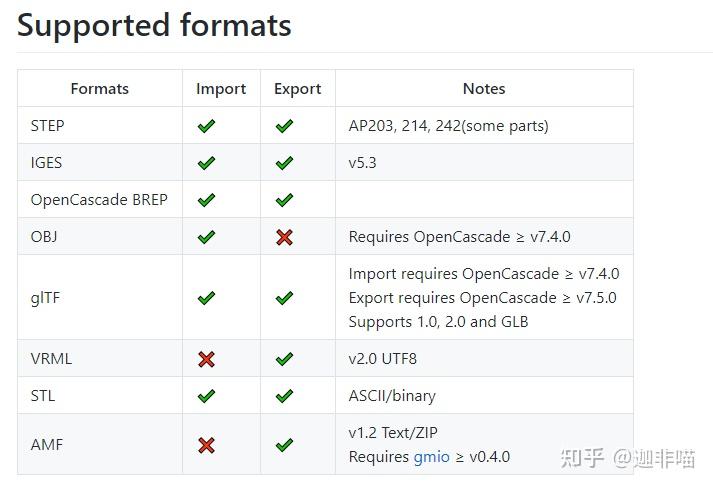
Task: Click the green check in STEP Import cell
Action: point(206,126)
